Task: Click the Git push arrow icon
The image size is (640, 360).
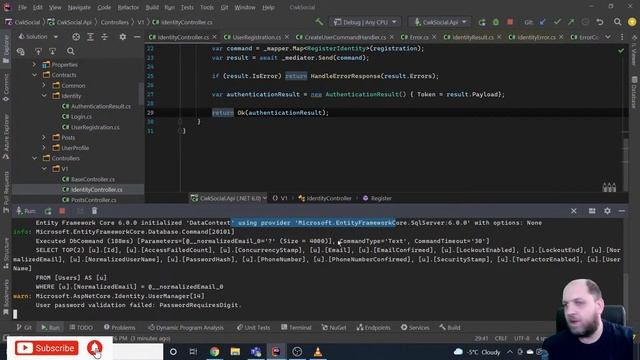Action: (571, 22)
